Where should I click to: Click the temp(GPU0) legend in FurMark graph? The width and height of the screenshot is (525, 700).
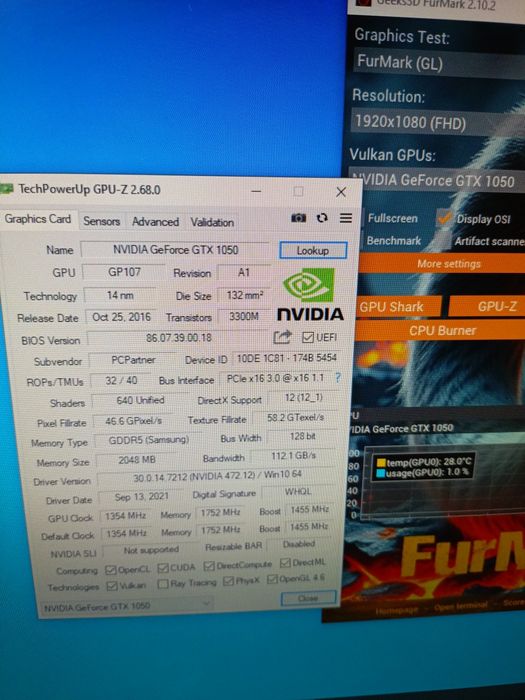pyautogui.click(x=425, y=462)
